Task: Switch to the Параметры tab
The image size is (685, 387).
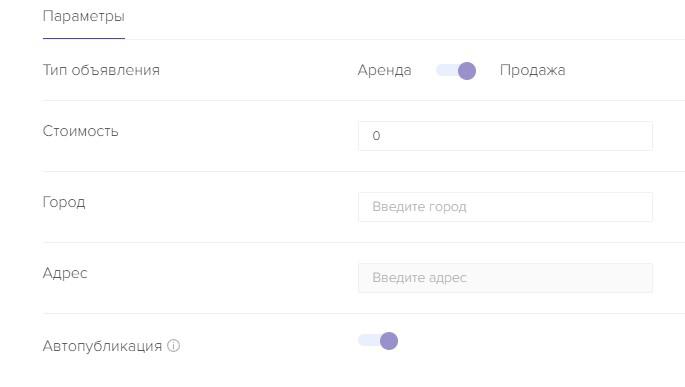Action: (83, 17)
